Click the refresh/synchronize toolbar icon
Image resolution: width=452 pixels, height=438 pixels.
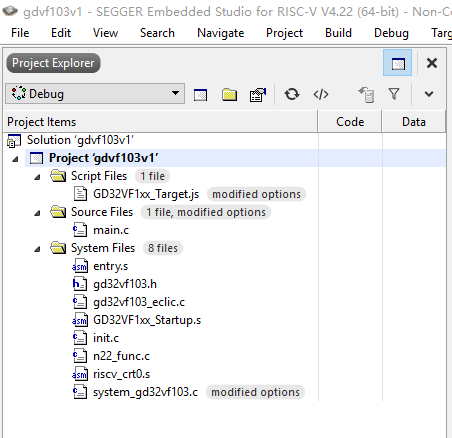292,94
